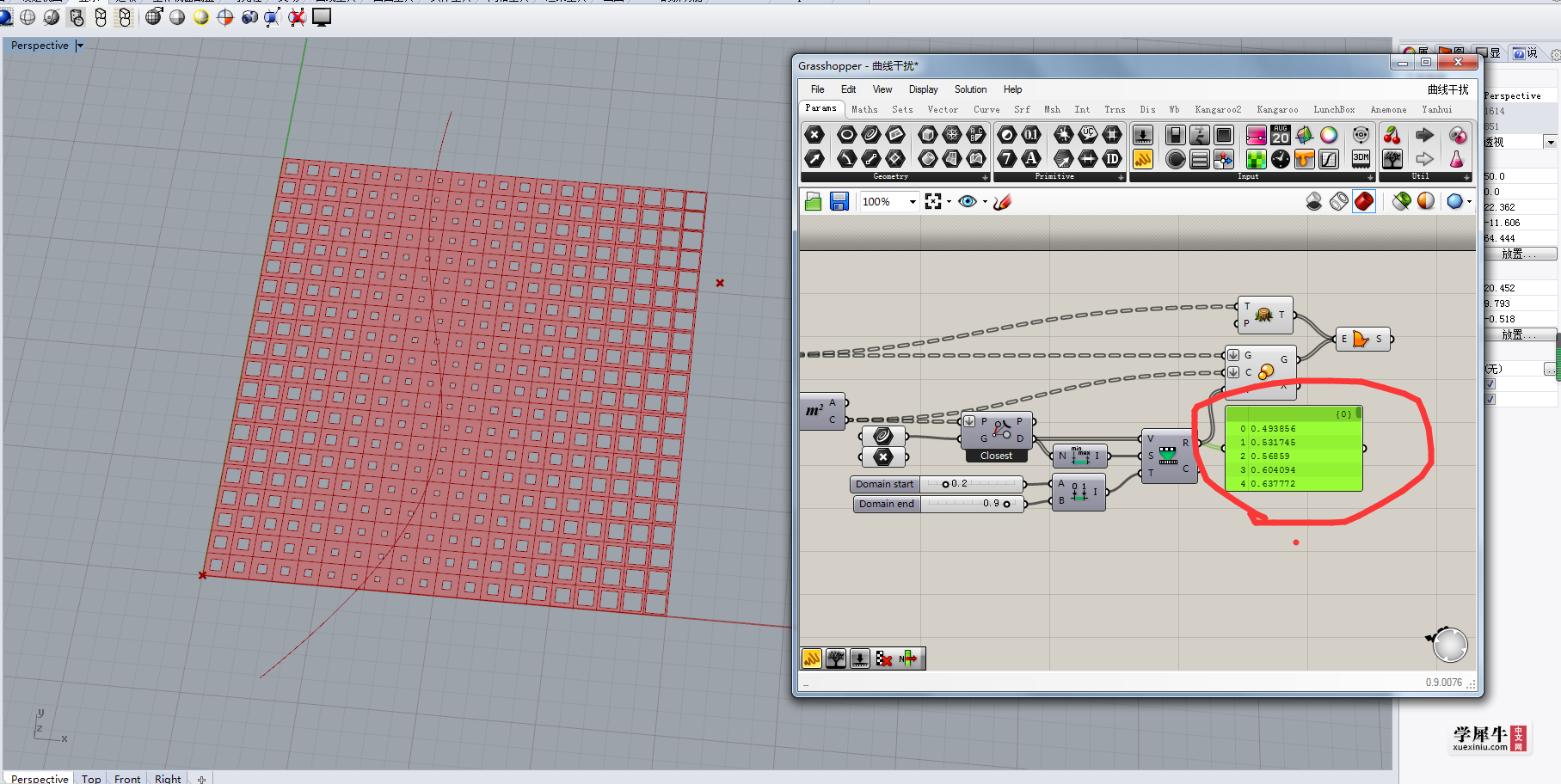Image resolution: width=1561 pixels, height=784 pixels.
Task: Expand the Input panel plus arrow
Action: click(1370, 177)
